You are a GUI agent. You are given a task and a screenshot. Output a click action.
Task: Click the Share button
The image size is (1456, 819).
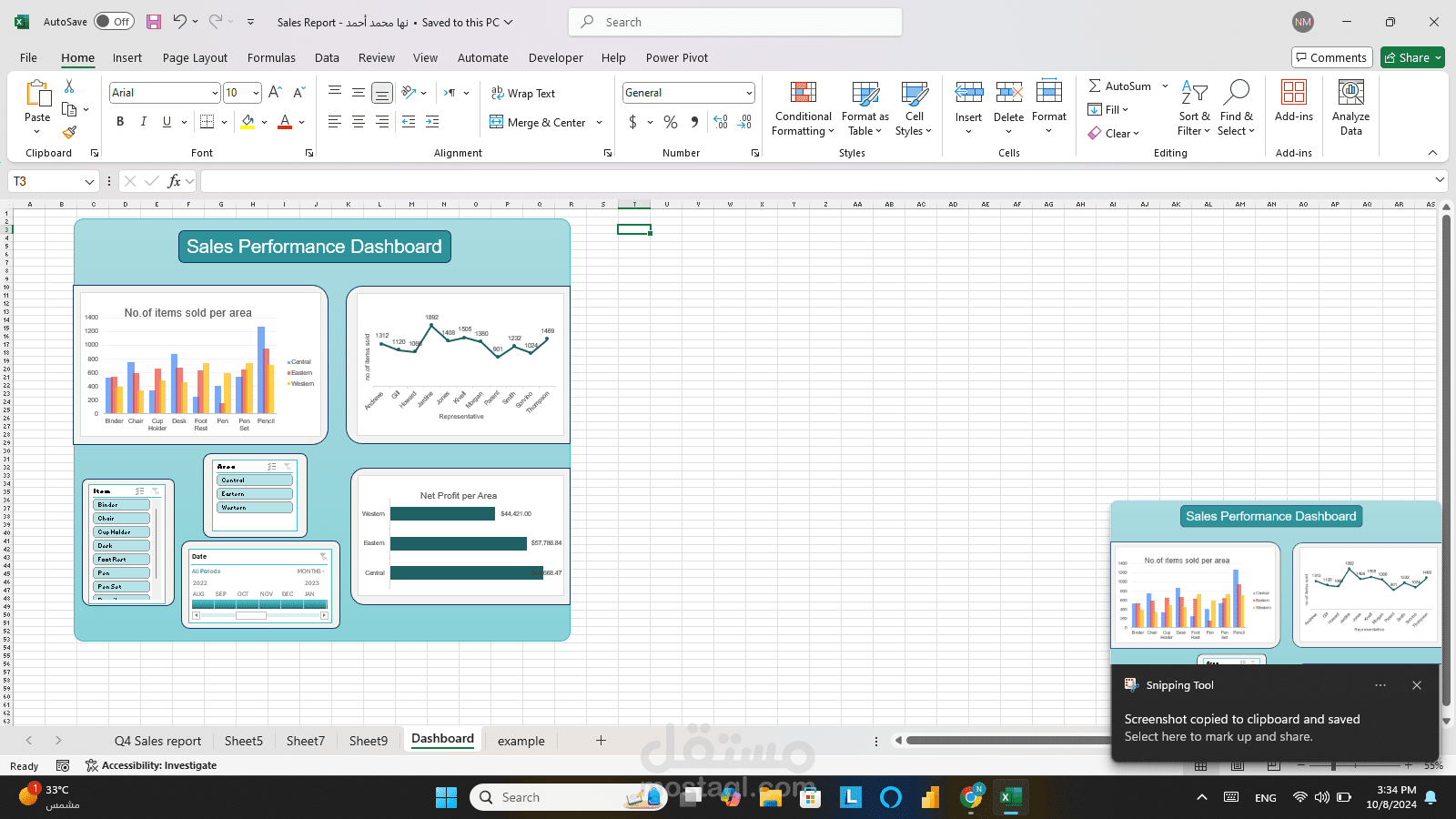coord(1412,57)
